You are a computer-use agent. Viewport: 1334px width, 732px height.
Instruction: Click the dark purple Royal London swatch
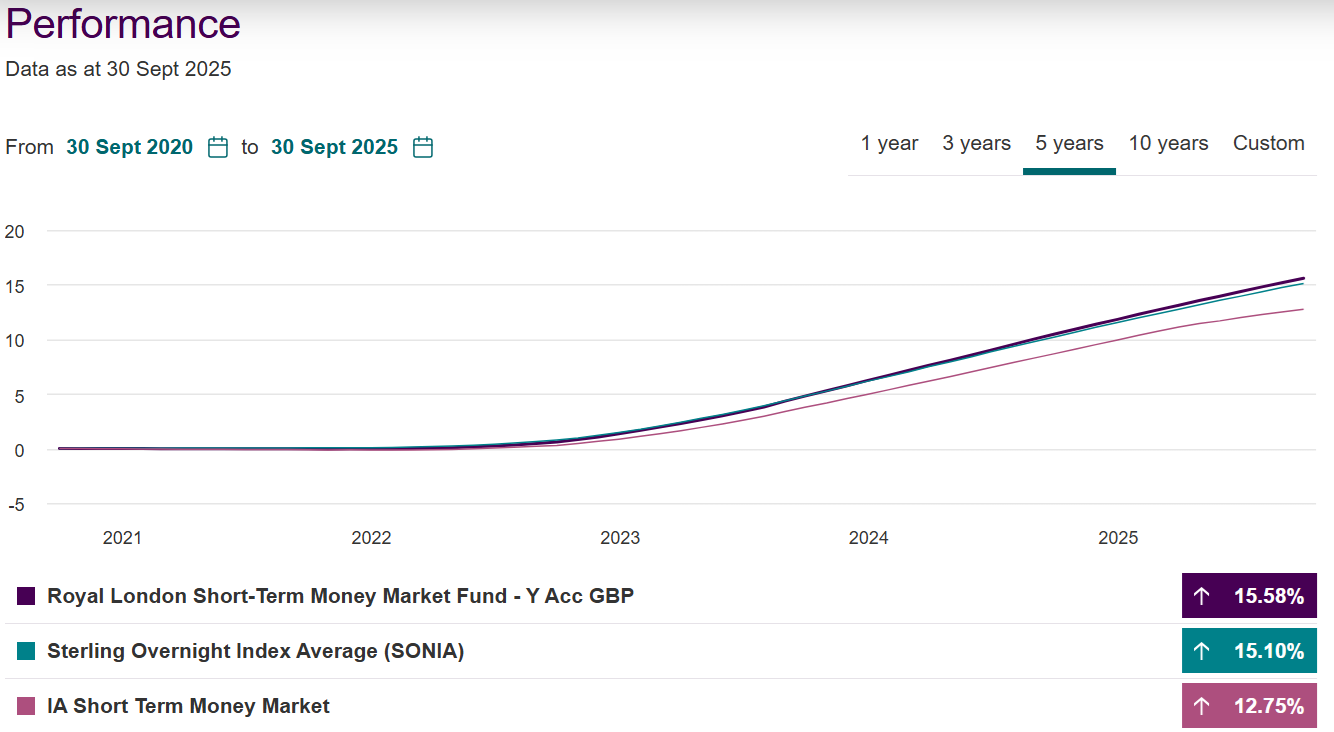click(26, 597)
